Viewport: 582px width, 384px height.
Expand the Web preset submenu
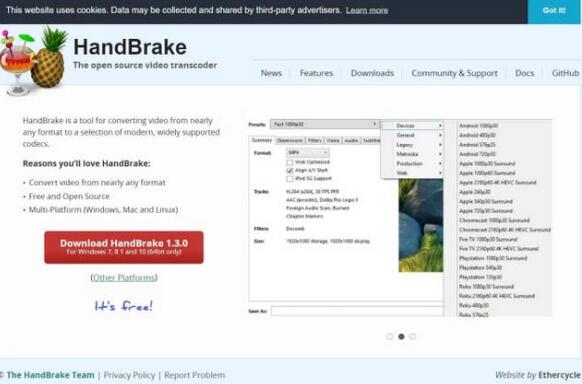(412, 173)
